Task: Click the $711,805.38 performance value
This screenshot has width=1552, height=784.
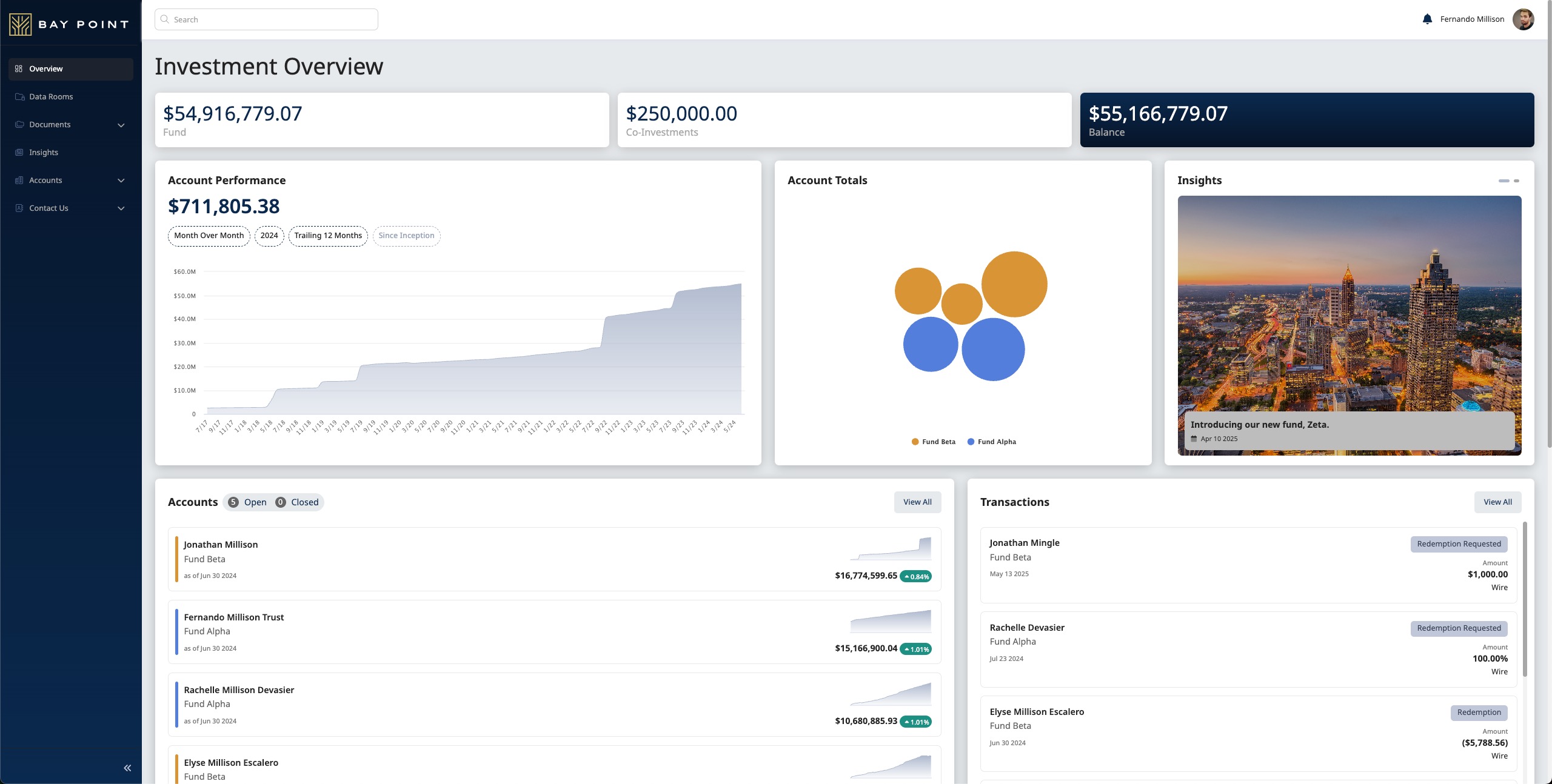Action: tap(224, 207)
